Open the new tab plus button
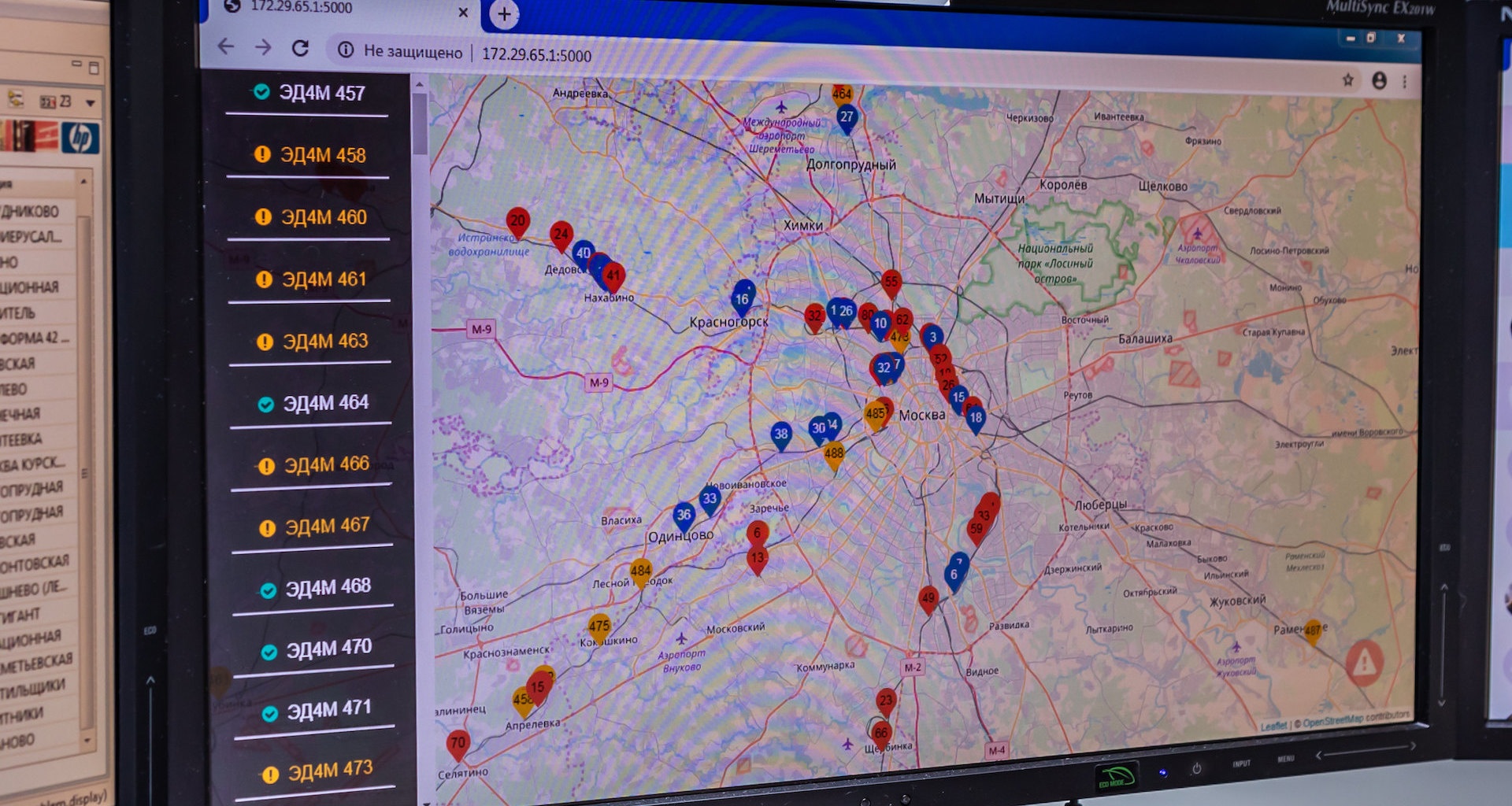Image resolution: width=1512 pixels, height=806 pixels. [504, 14]
